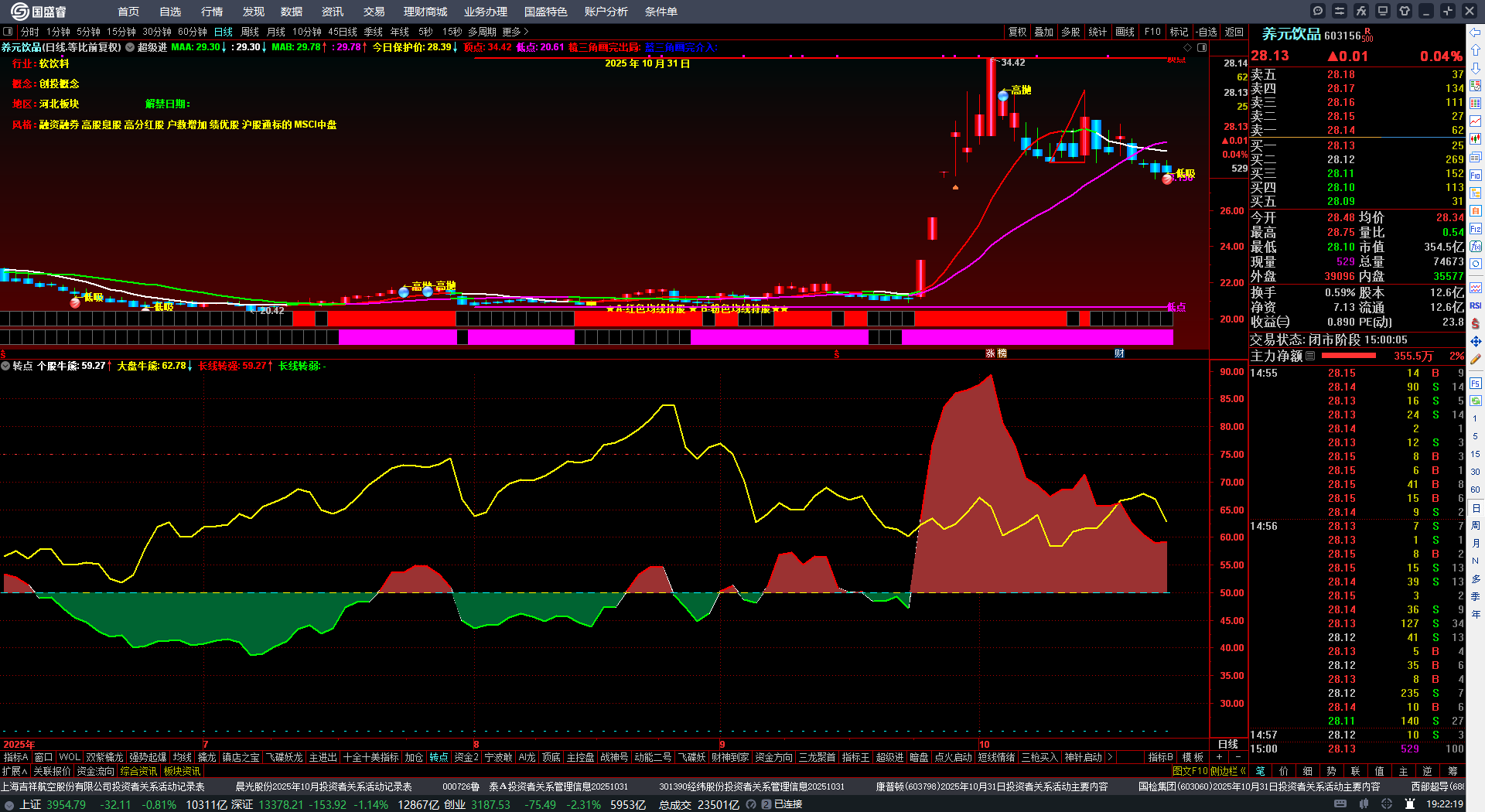Expand the 扩展 panel arrow
1485x812 pixels.
pyautogui.click(x=15, y=771)
